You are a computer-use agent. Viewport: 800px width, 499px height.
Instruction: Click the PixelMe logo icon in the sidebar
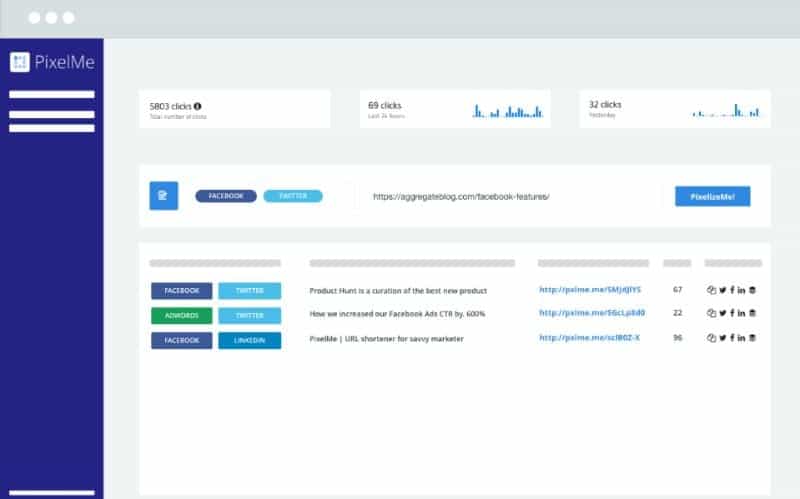pos(20,62)
